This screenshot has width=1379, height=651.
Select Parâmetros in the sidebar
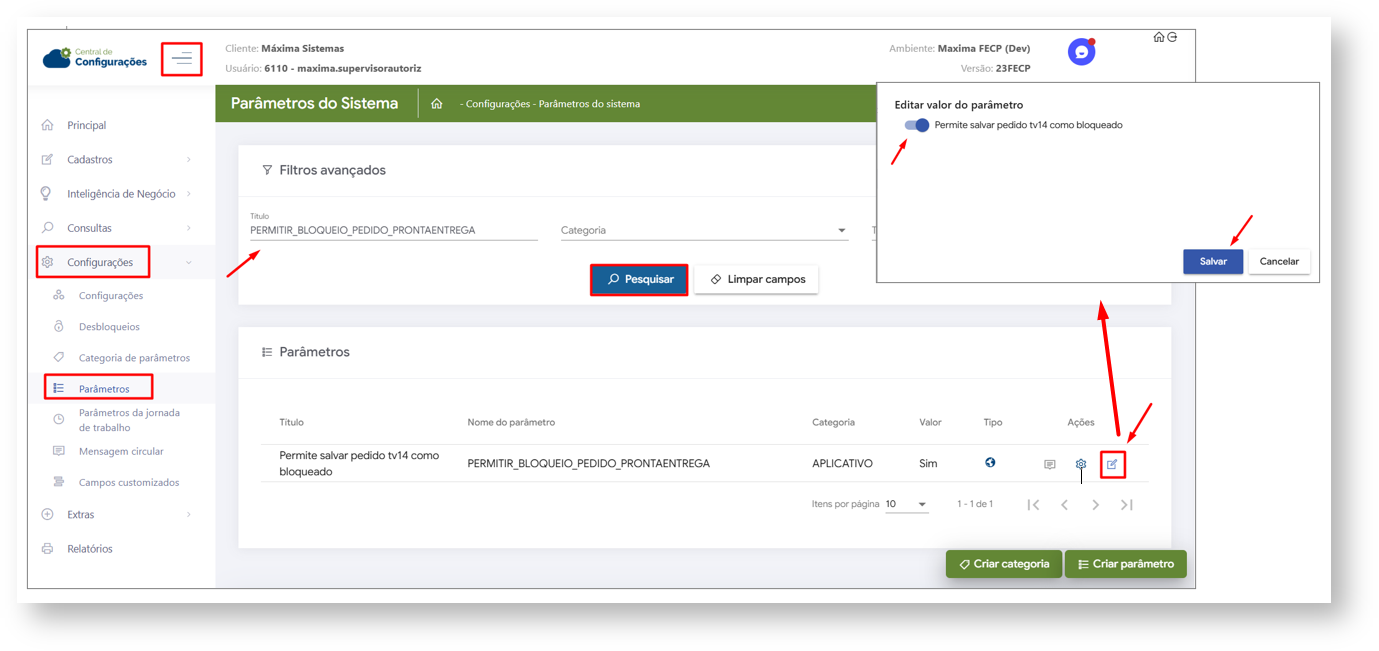tap(104, 388)
